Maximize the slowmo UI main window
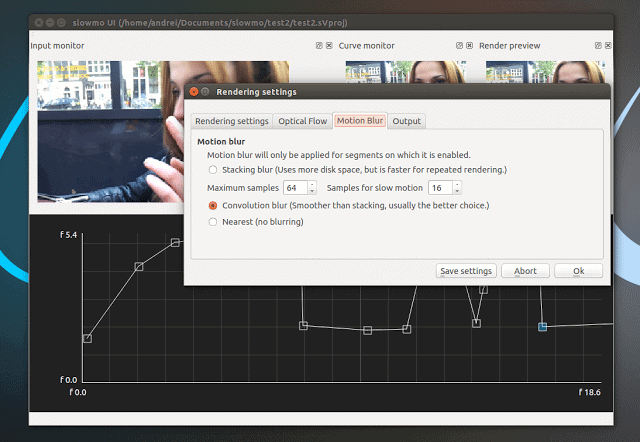 click(61, 22)
